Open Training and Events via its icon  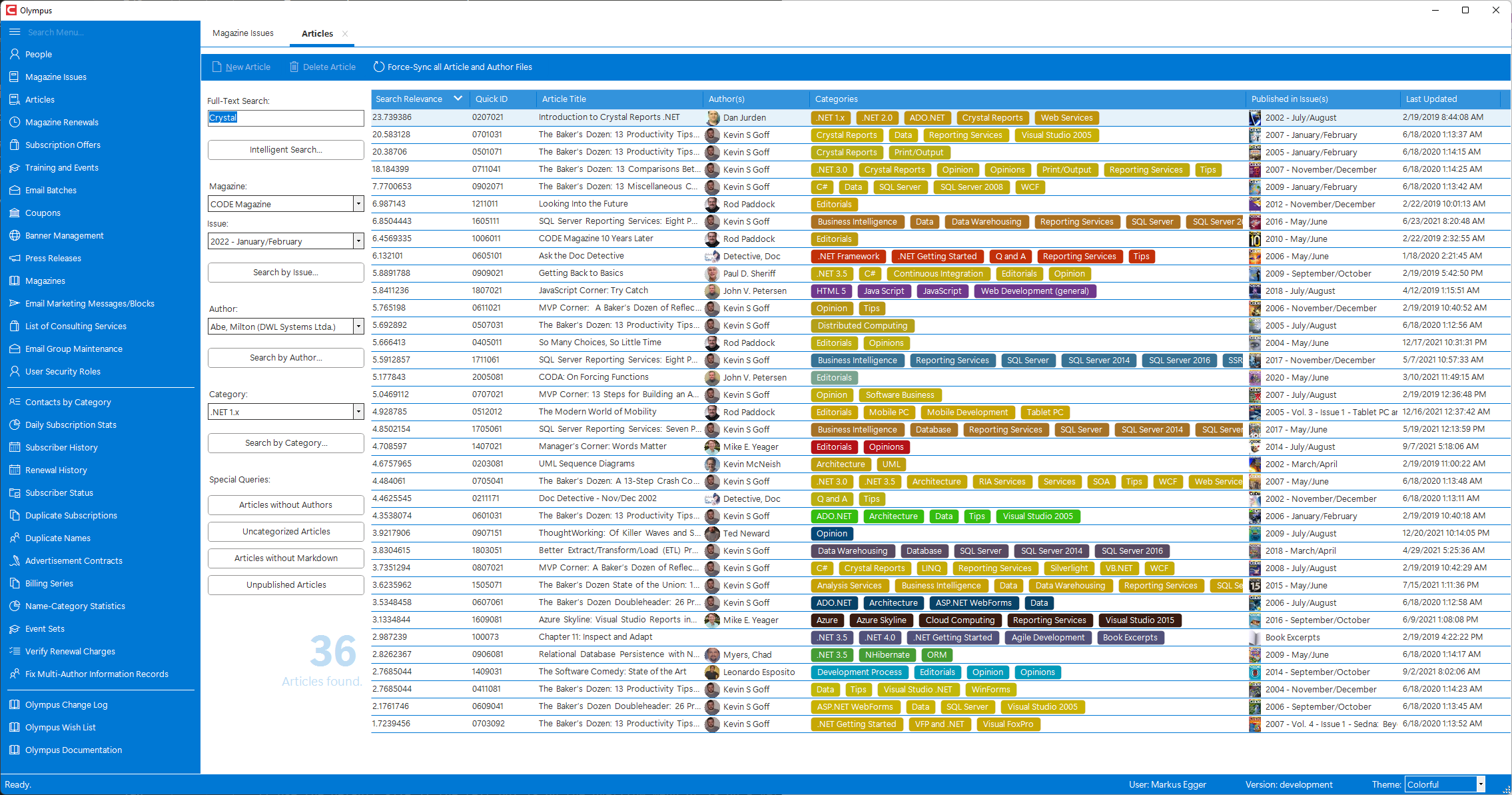point(15,168)
